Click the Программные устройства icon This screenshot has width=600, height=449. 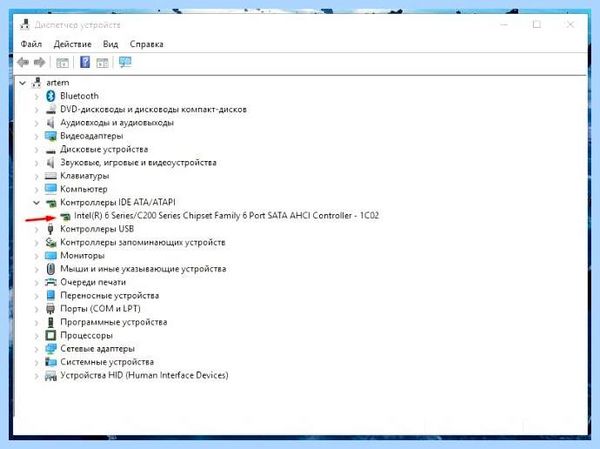pyautogui.click(x=51, y=322)
